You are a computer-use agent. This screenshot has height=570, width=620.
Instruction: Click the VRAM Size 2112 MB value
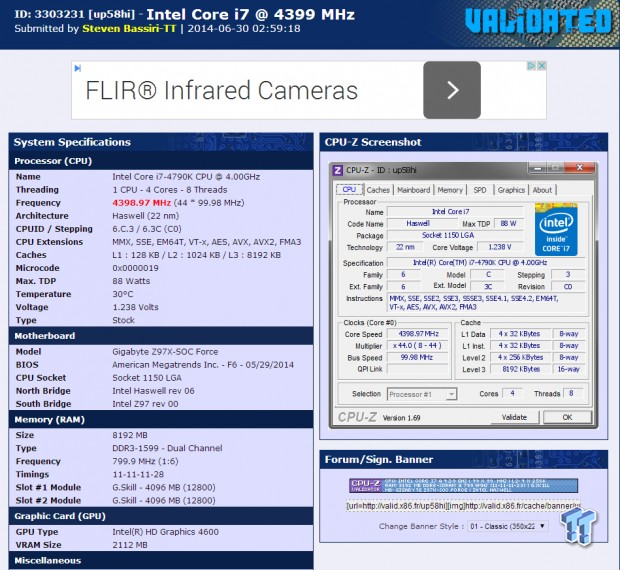pyautogui.click(x=130, y=545)
